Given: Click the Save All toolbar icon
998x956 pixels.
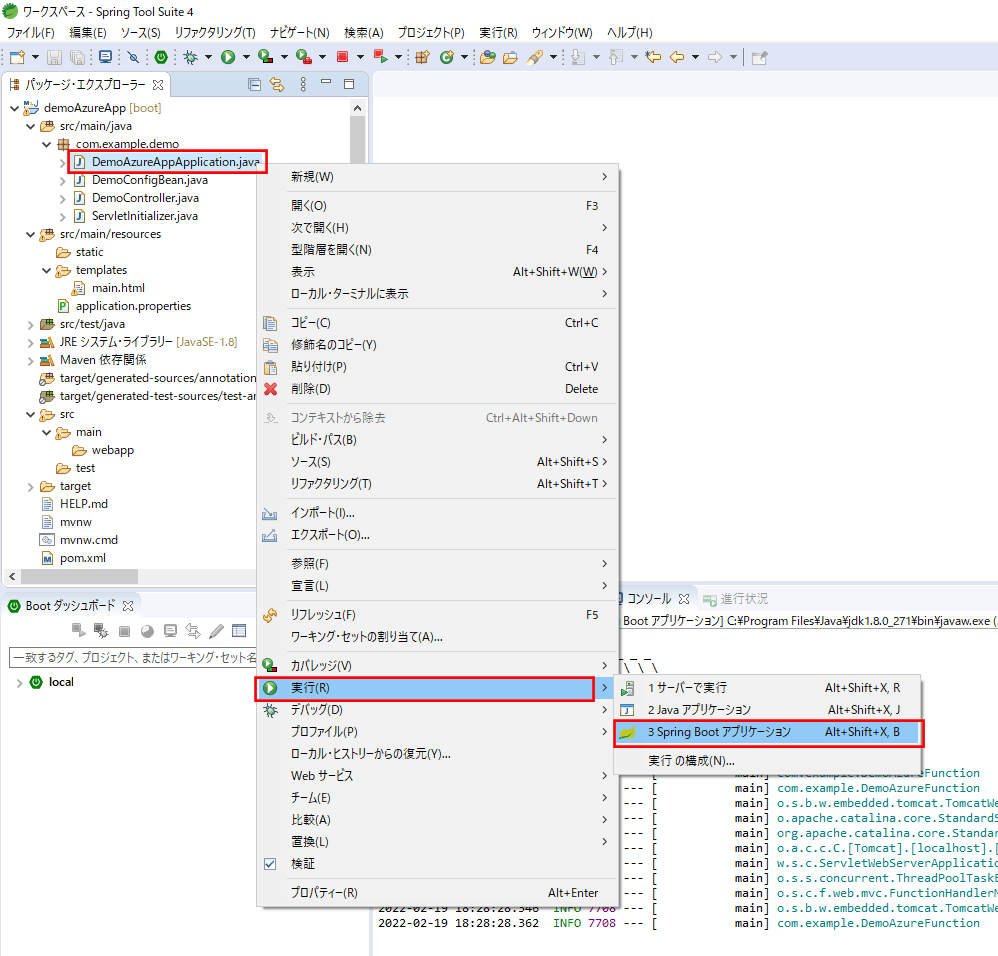Looking at the screenshot, I should tap(77, 57).
